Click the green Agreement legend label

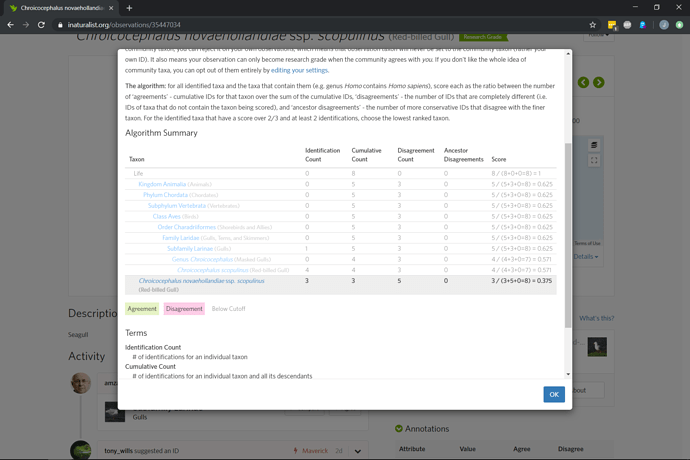[x=142, y=309]
